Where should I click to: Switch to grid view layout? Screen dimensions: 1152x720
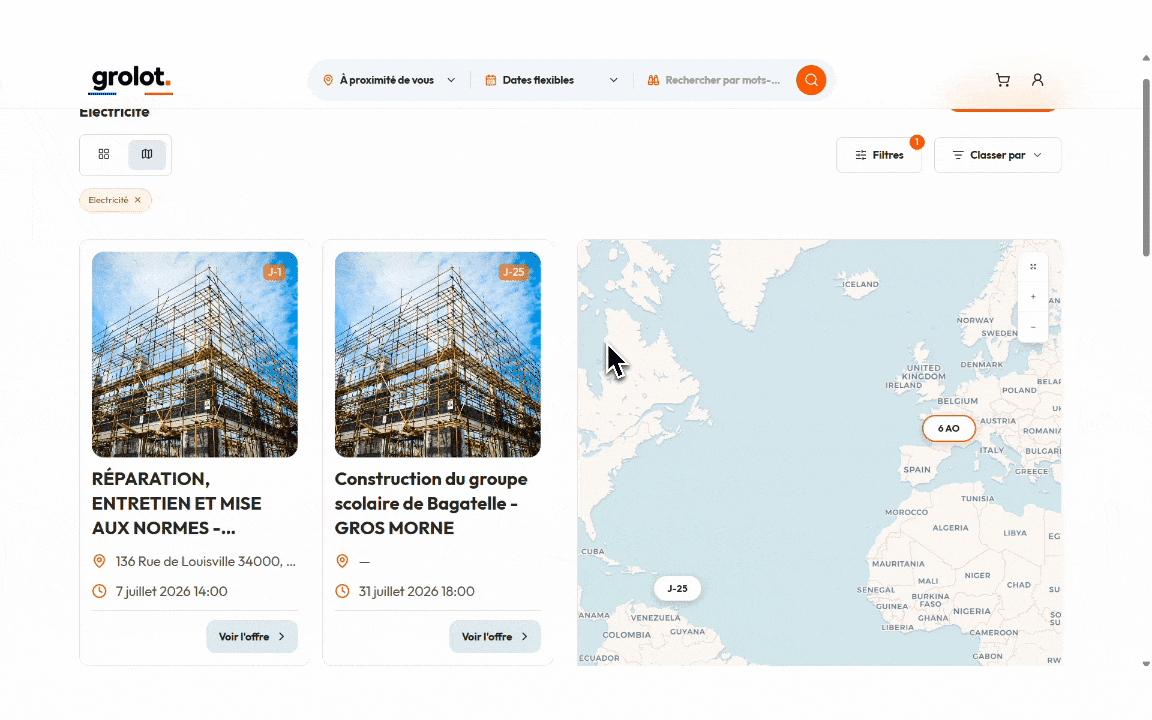tap(104, 154)
